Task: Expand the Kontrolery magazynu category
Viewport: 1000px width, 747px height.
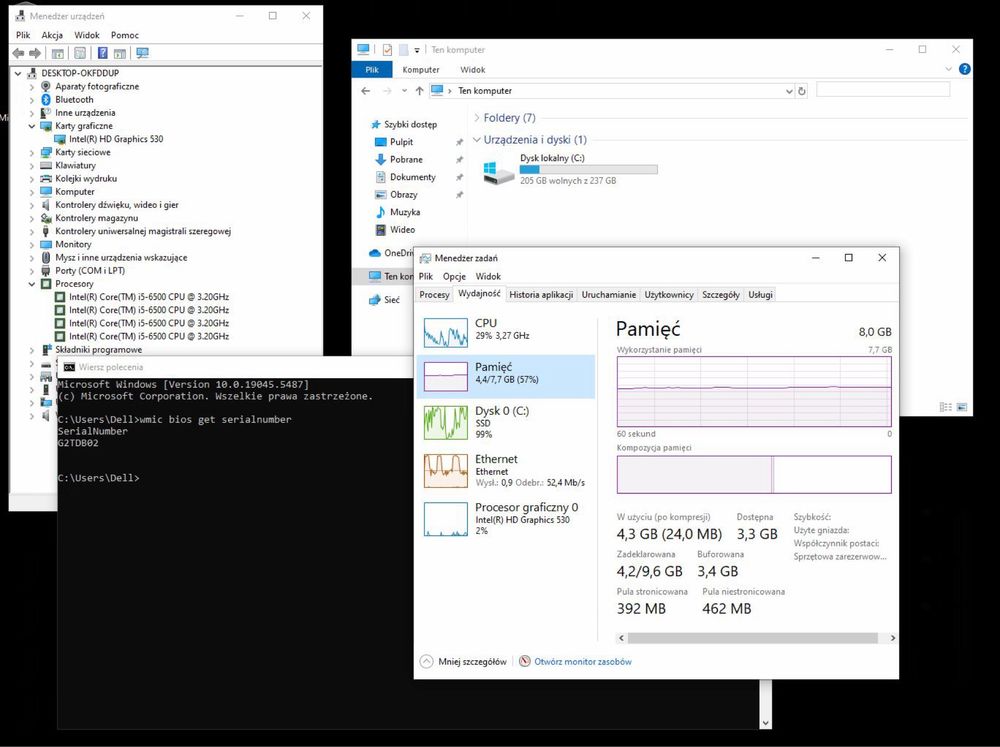Action: tap(32, 218)
